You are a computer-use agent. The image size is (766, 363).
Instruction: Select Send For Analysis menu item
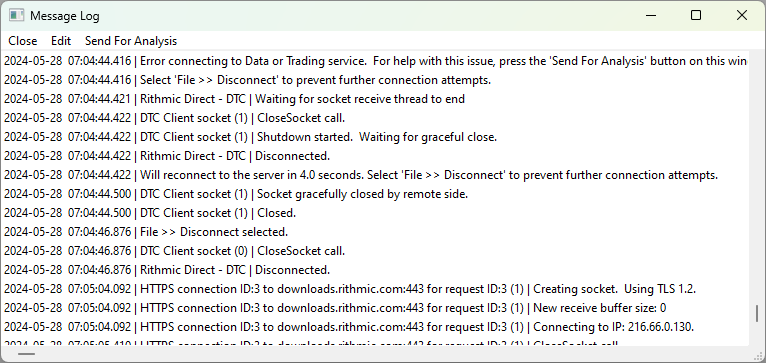[x=131, y=41]
